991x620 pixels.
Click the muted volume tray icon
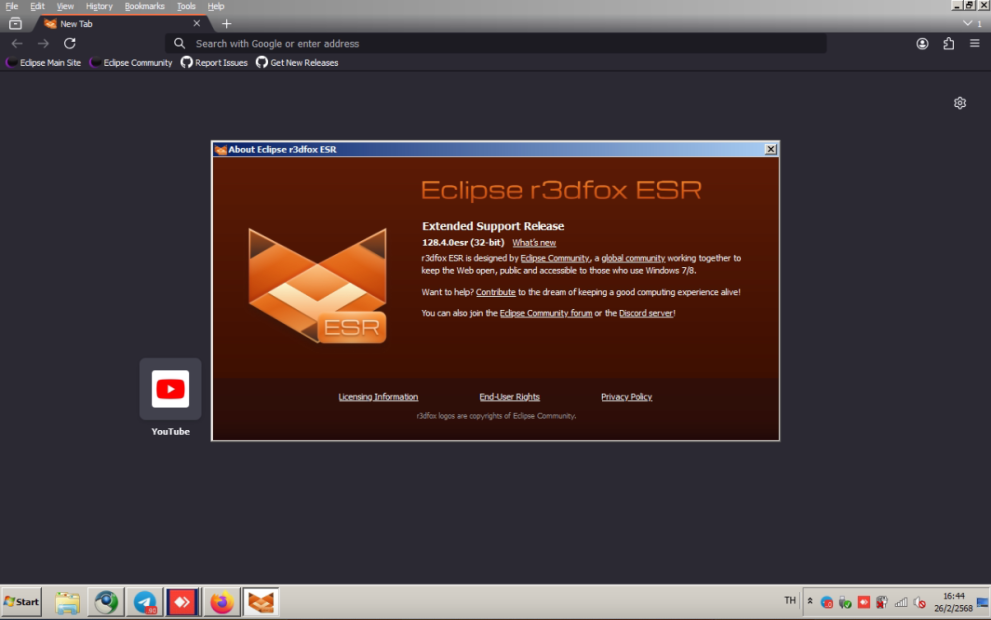point(920,602)
